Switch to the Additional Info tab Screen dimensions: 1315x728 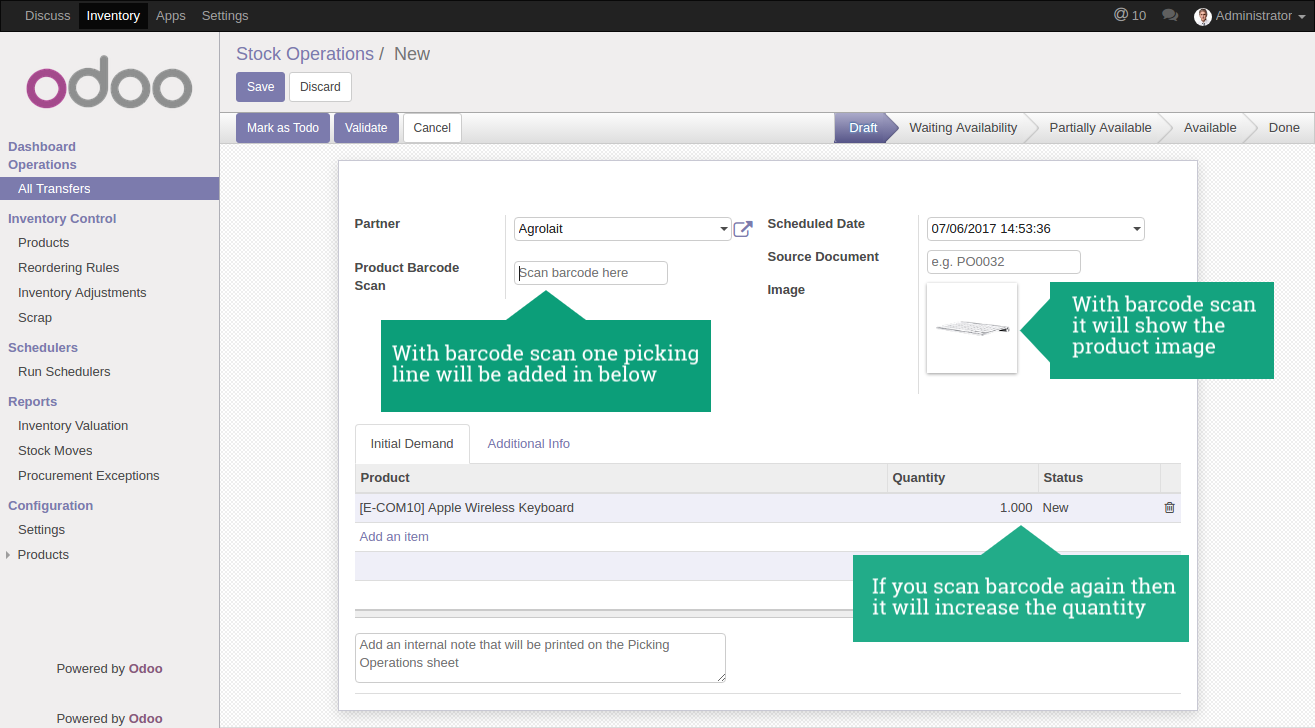click(x=529, y=444)
